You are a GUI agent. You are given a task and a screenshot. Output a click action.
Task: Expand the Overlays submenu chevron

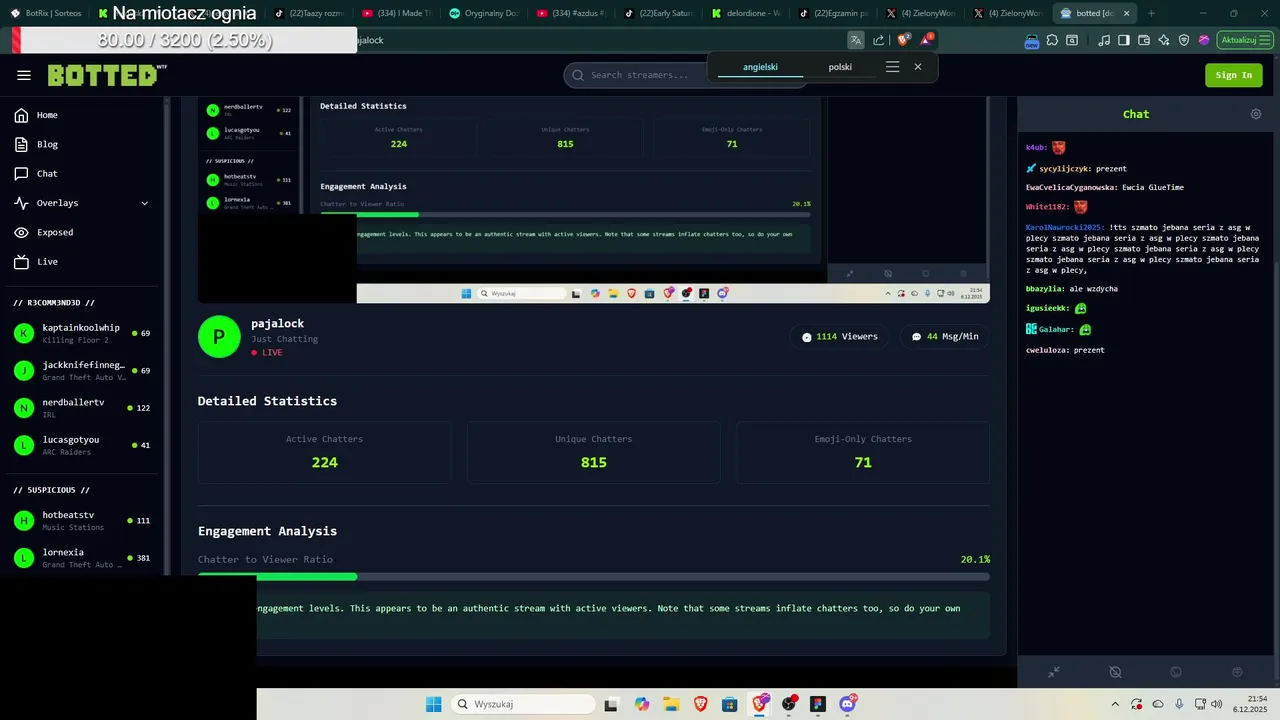coord(144,203)
